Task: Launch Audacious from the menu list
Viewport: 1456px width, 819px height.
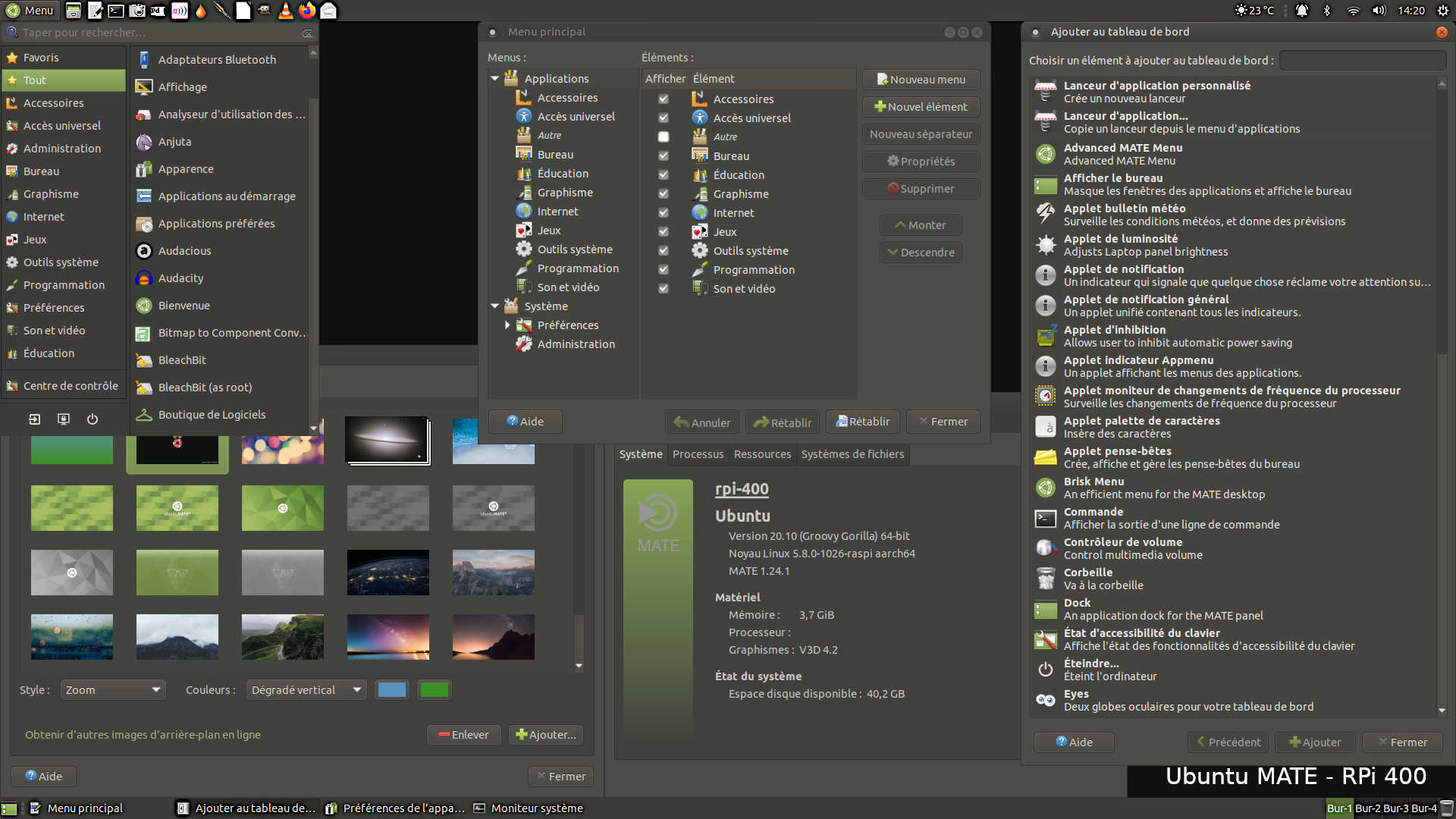Action: coord(220,251)
